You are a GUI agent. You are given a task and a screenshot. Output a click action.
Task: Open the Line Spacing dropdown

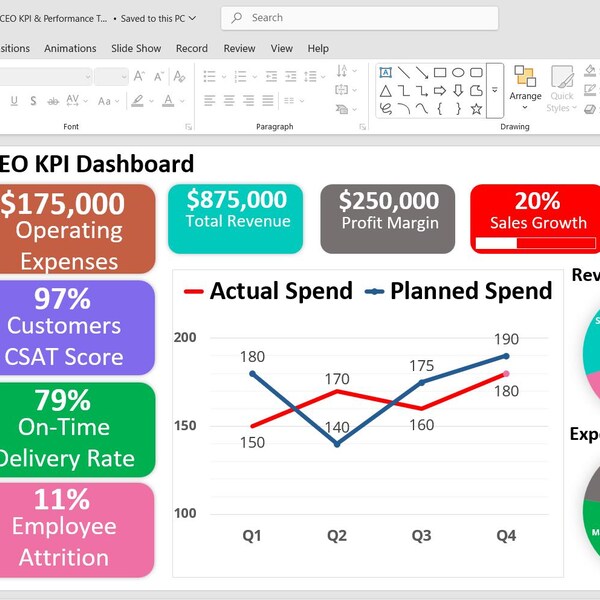(315, 77)
